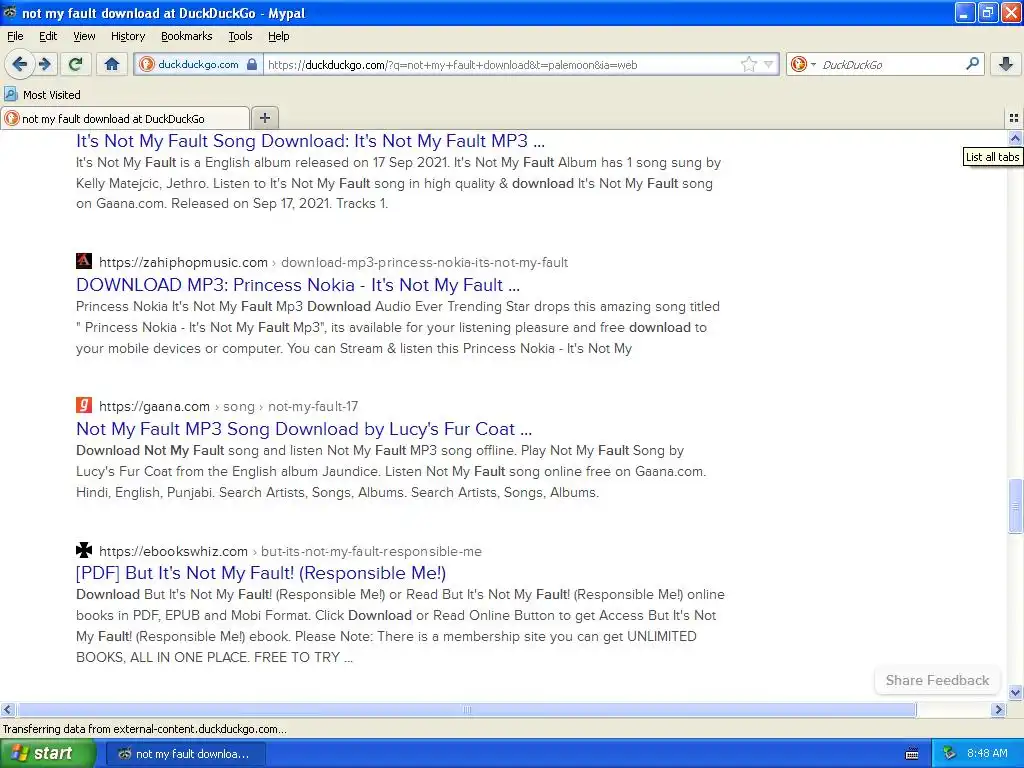Click the 8:48 AM system clock
Image resolution: width=1024 pixels, height=768 pixels.
pyautogui.click(x=987, y=753)
